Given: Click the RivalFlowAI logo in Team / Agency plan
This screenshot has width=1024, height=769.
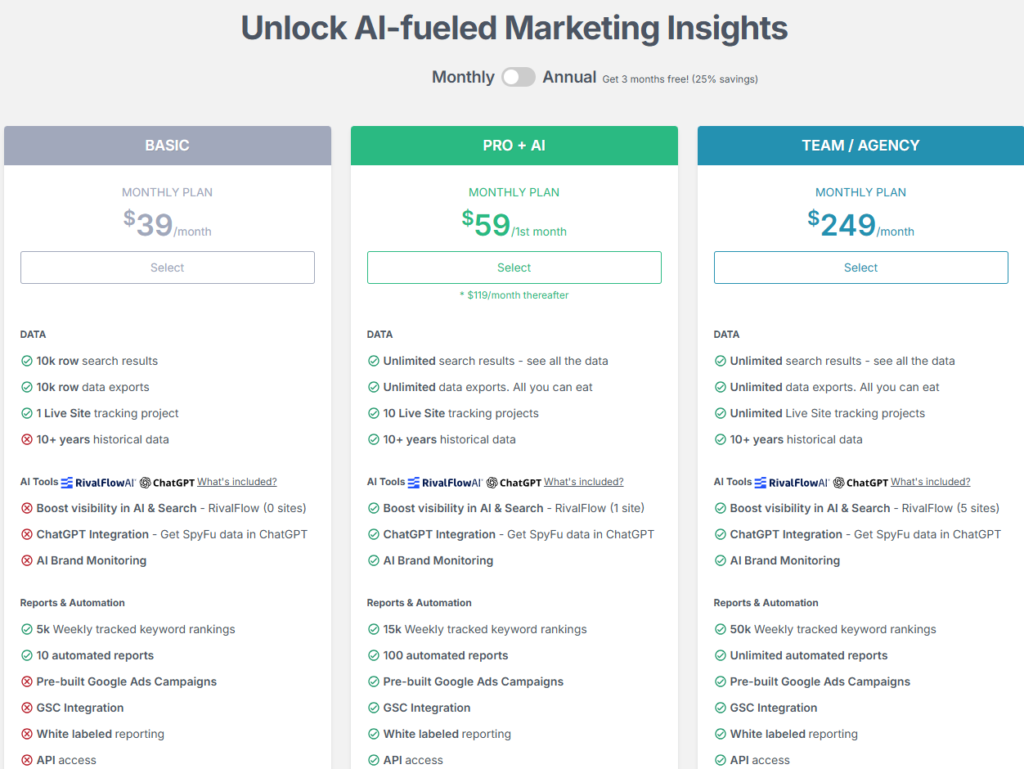Looking at the screenshot, I should 792,482.
